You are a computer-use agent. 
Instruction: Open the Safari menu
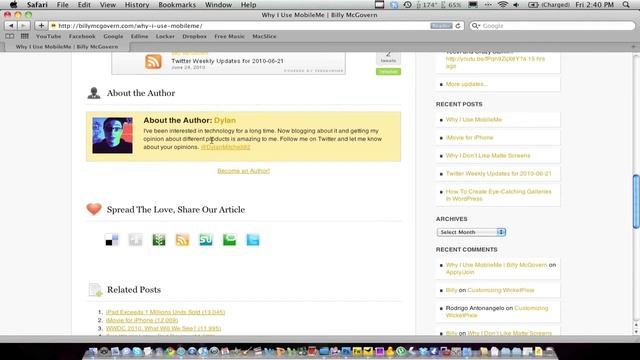[37, 5]
